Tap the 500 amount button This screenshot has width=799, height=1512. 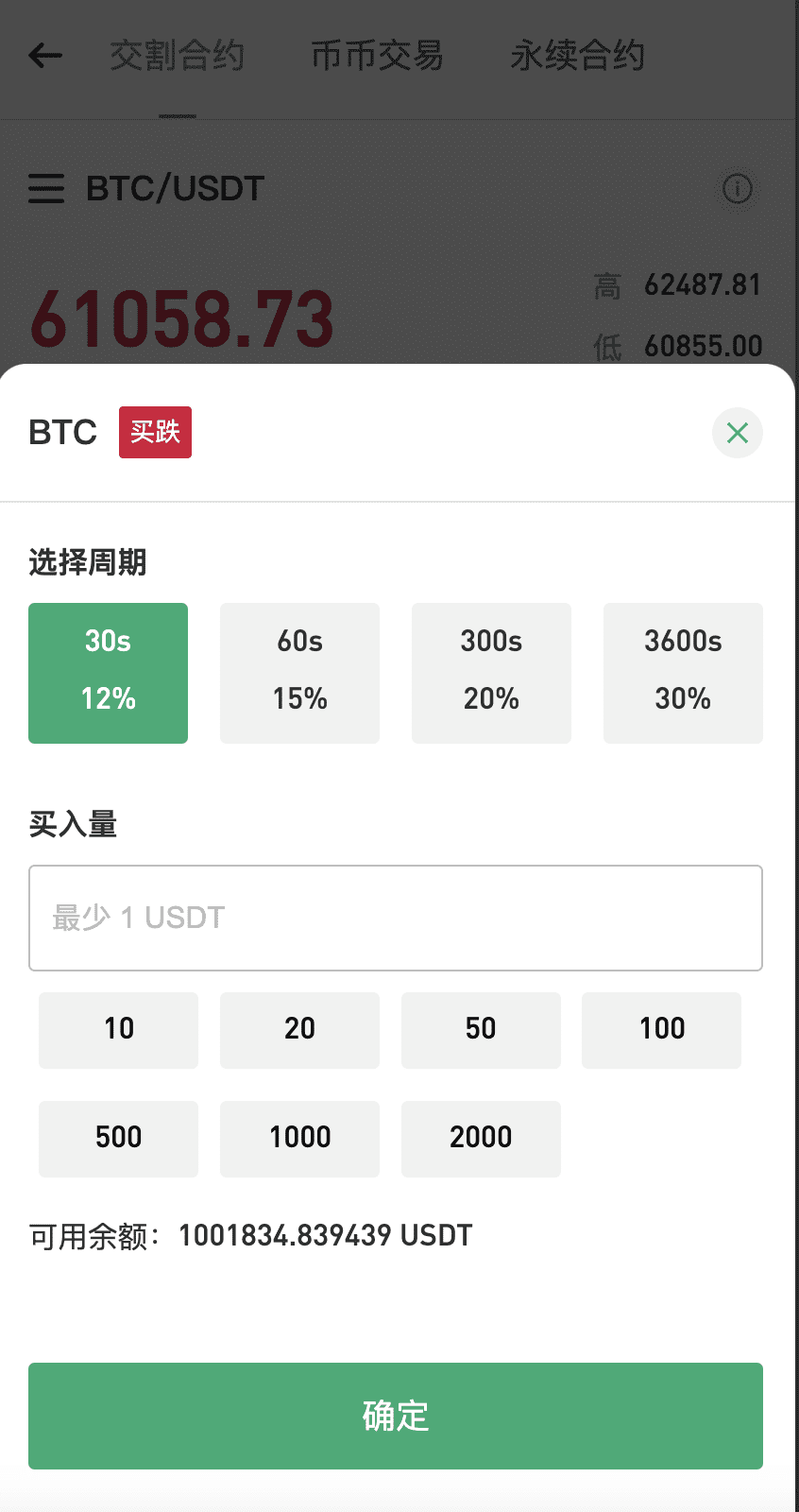pos(119,1138)
